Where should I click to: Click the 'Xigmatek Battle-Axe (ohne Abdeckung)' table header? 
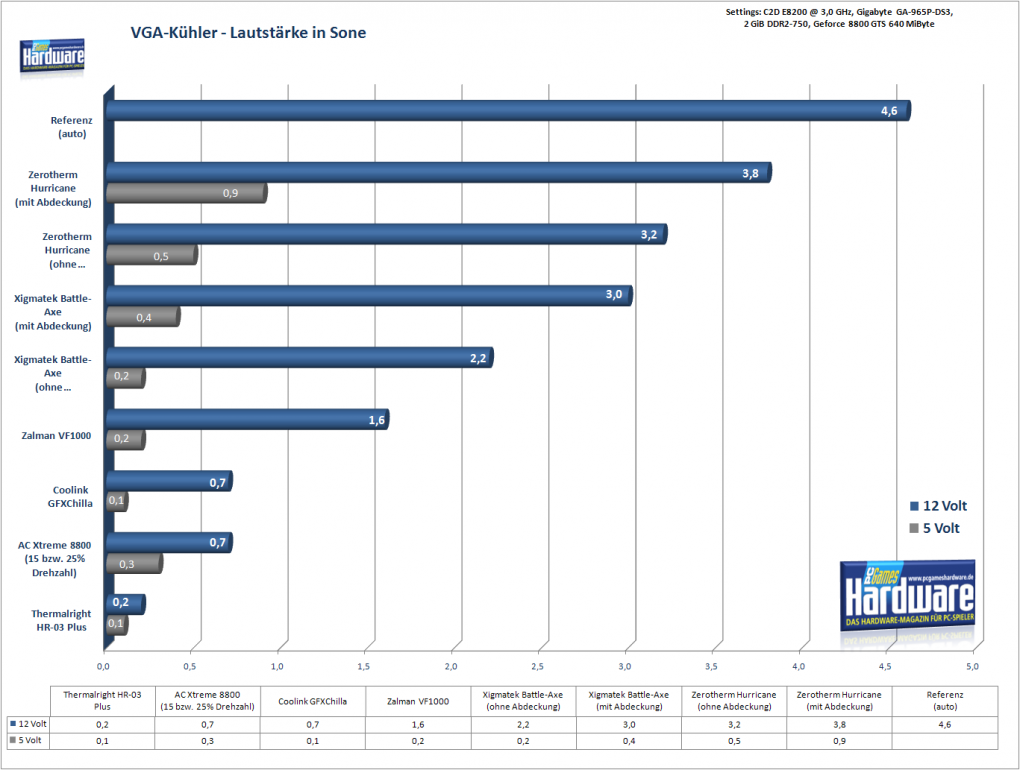(523, 701)
